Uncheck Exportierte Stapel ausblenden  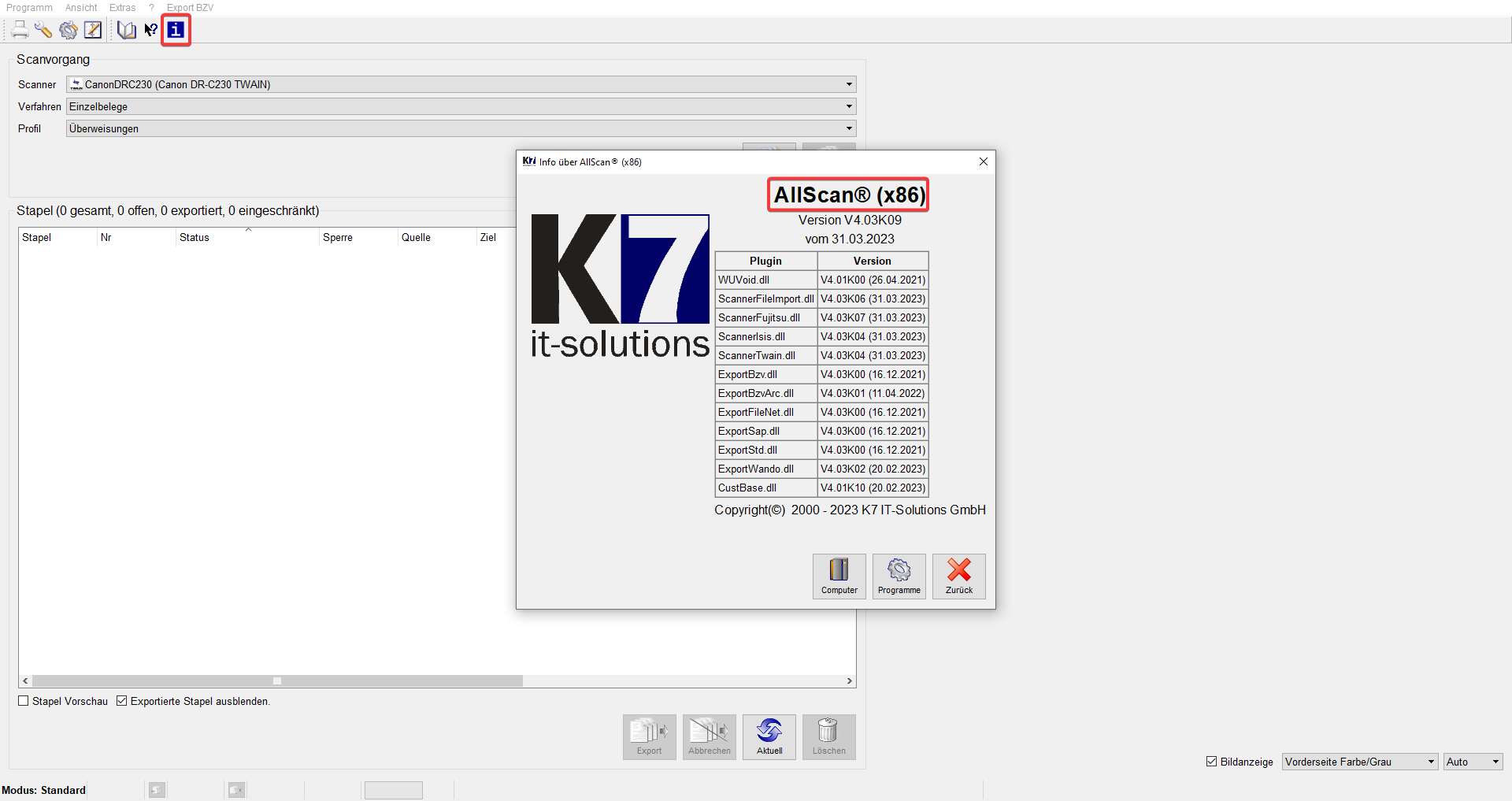click(122, 701)
